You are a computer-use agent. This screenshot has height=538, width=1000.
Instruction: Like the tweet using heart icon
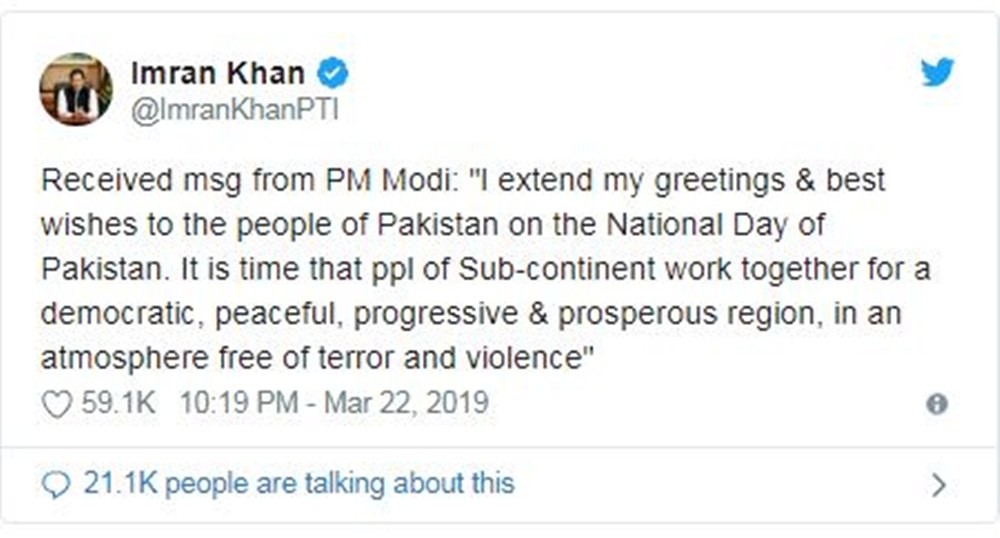click(56, 404)
